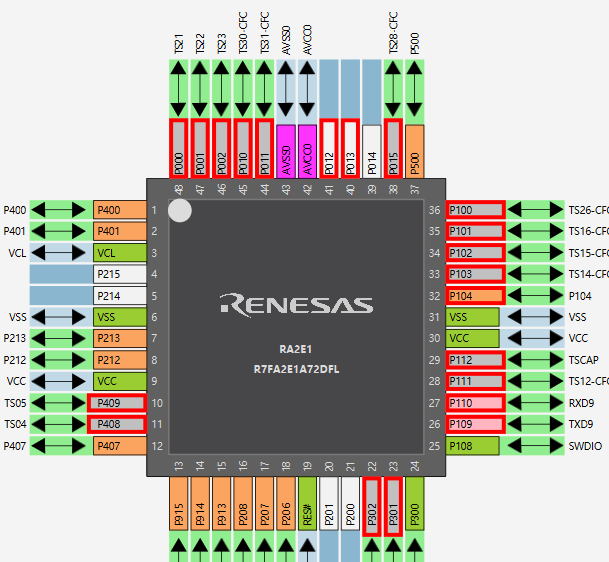Click the TS28-CFC signal label
Screen dimensions: 609x562
(393, 33)
